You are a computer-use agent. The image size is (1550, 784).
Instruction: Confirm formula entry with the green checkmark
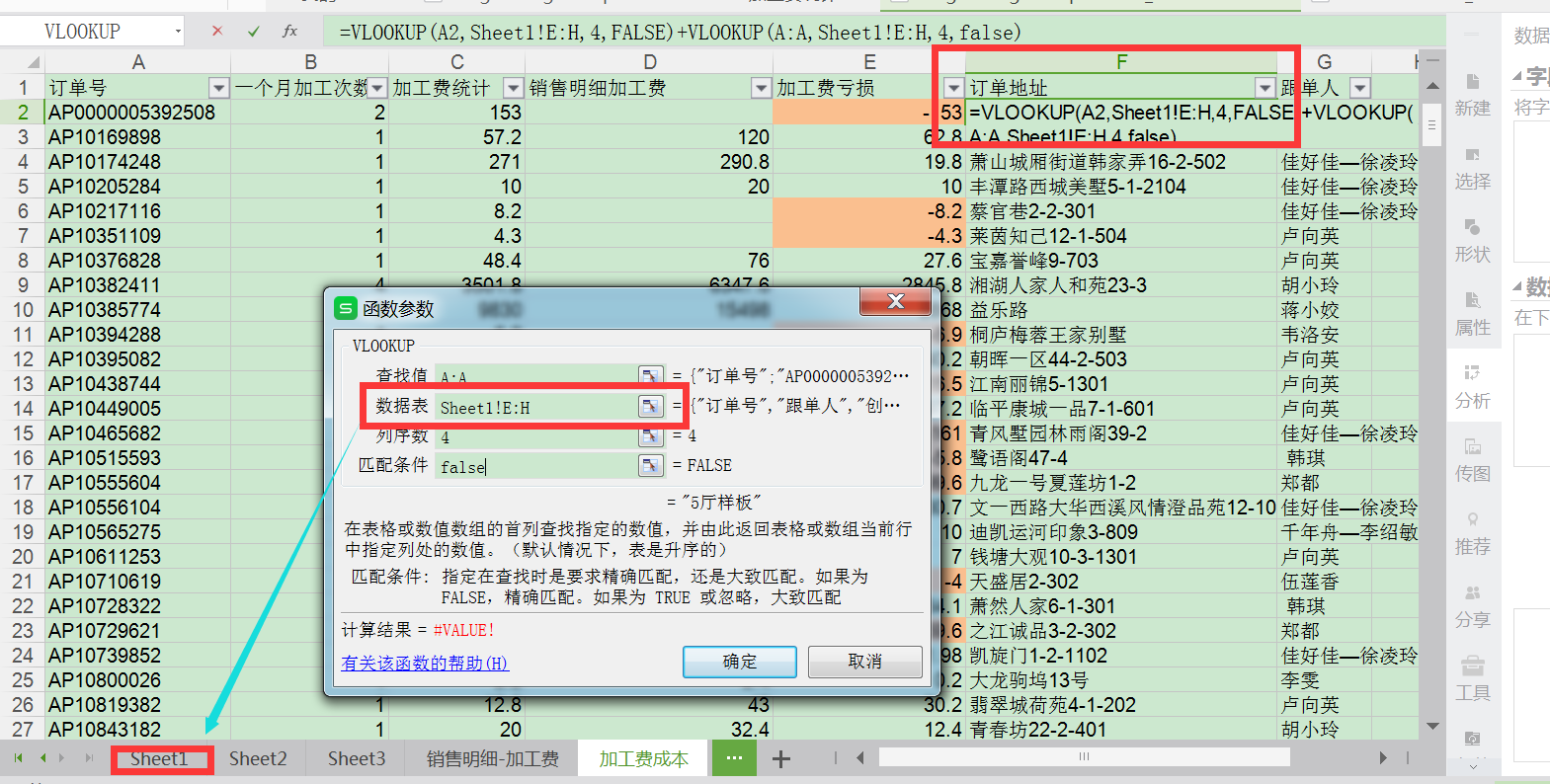pyautogui.click(x=254, y=32)
